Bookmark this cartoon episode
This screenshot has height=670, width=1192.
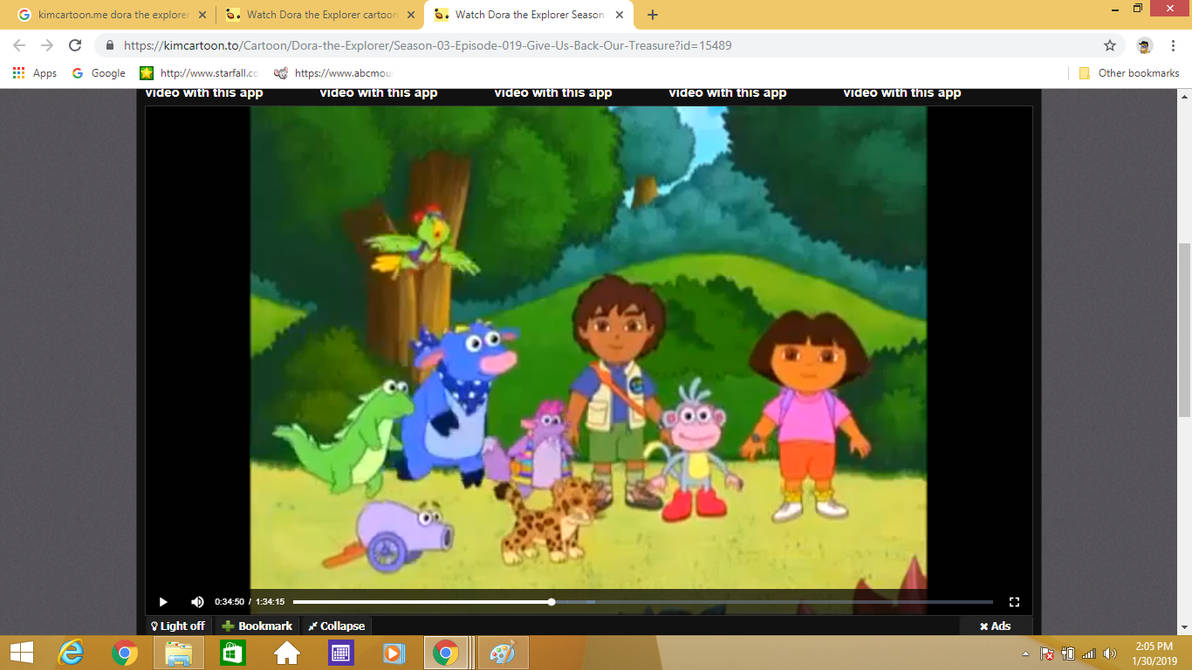[x=257, y=626]
